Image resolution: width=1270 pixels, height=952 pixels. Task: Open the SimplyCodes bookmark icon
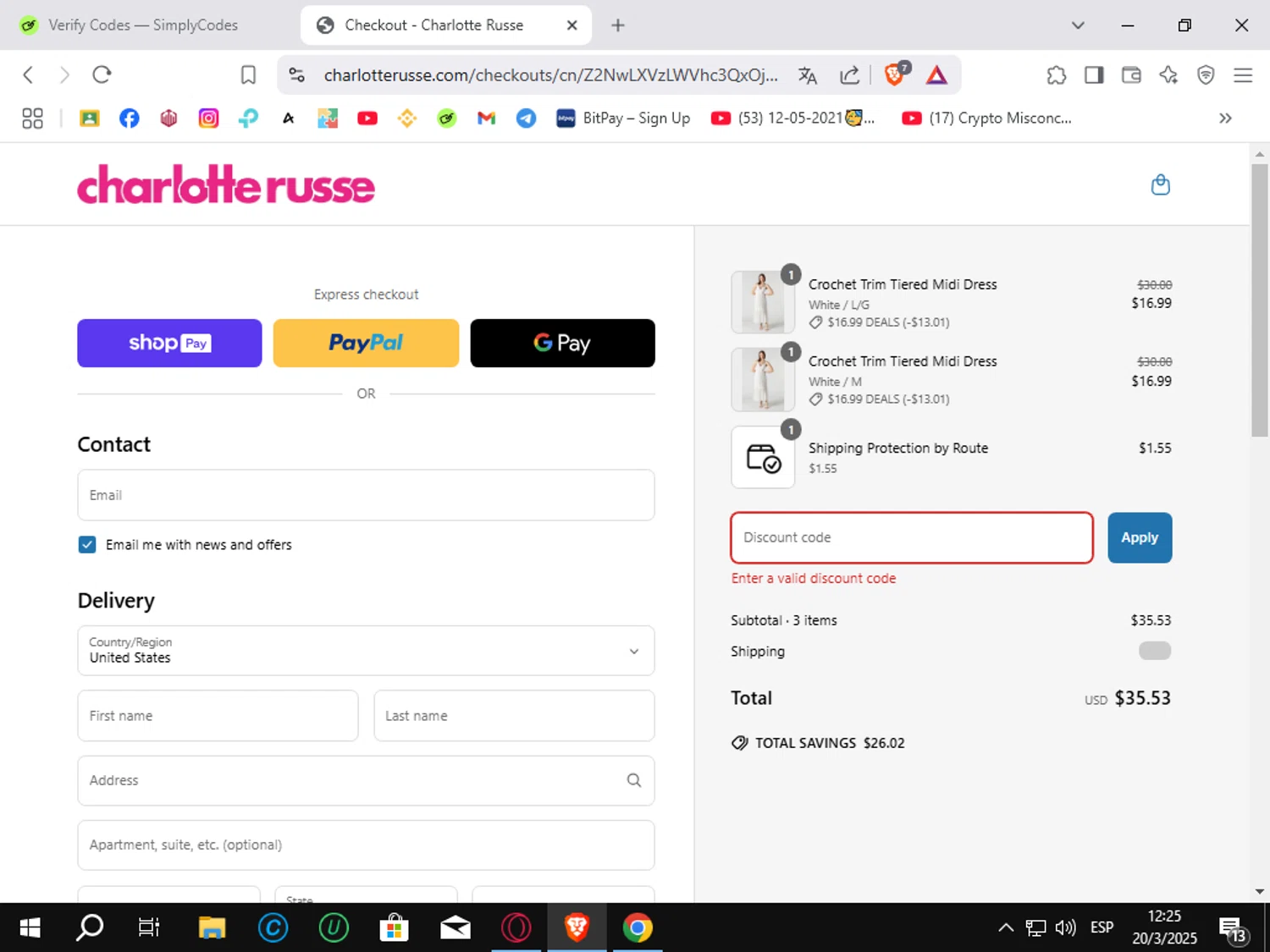(446, 118)
